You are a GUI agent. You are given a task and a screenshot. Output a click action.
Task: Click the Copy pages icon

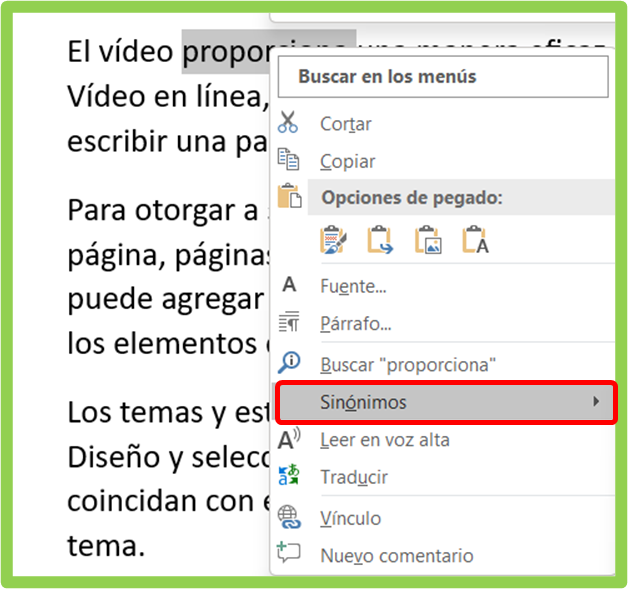(x=288, y=159)
